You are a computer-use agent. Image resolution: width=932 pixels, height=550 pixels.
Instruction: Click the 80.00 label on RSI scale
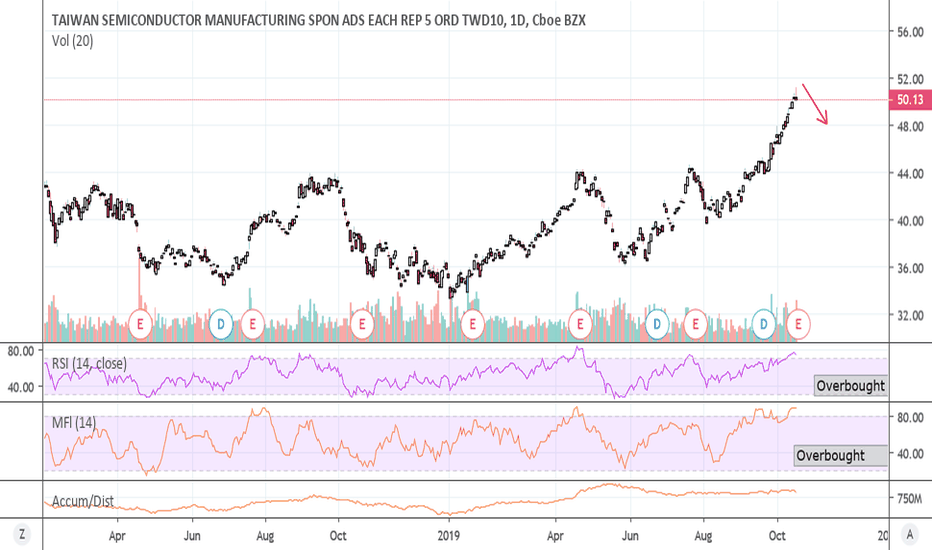[x=21, y=351]
